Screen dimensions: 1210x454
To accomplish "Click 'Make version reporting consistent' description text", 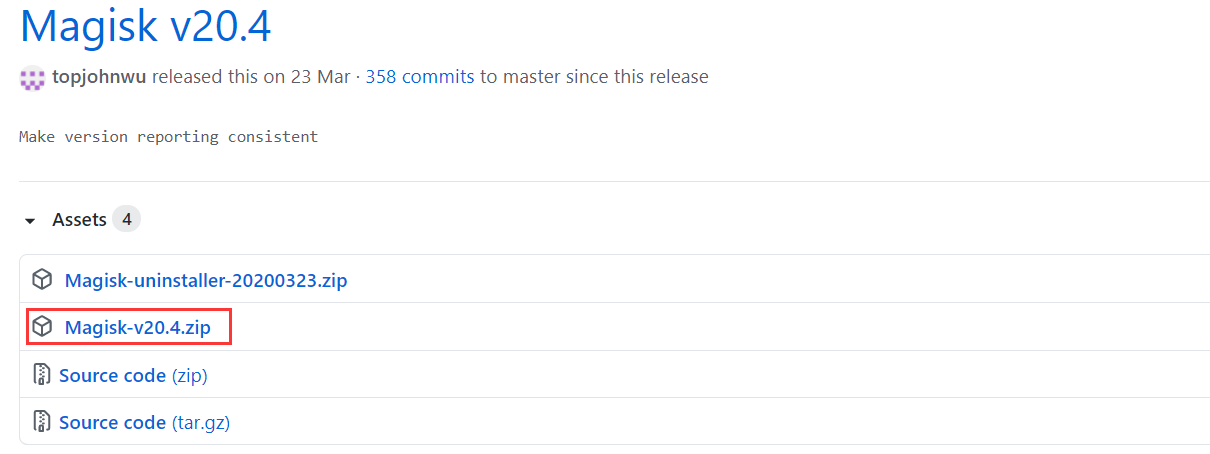I will pyautogui.click(x=168, y=136).
